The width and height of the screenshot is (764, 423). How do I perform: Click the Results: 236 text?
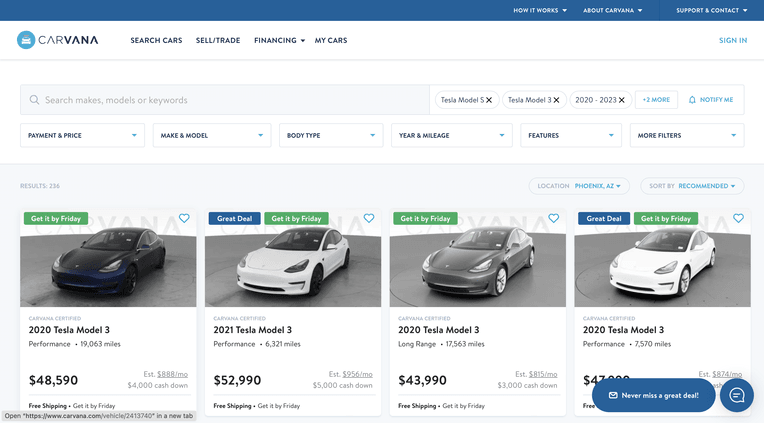[x=40, y=186]
